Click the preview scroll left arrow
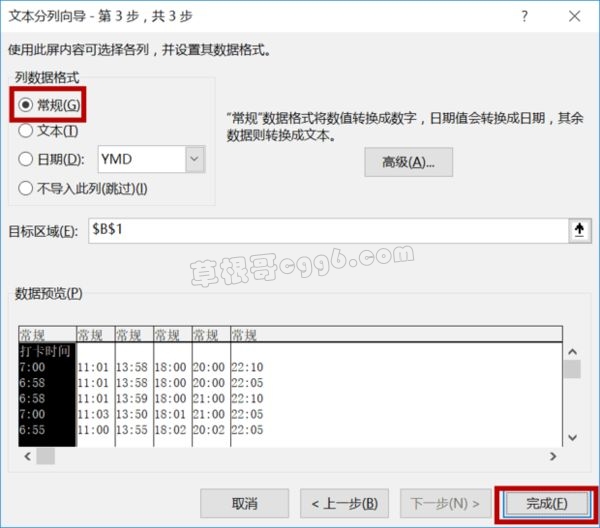 [28, 456]
